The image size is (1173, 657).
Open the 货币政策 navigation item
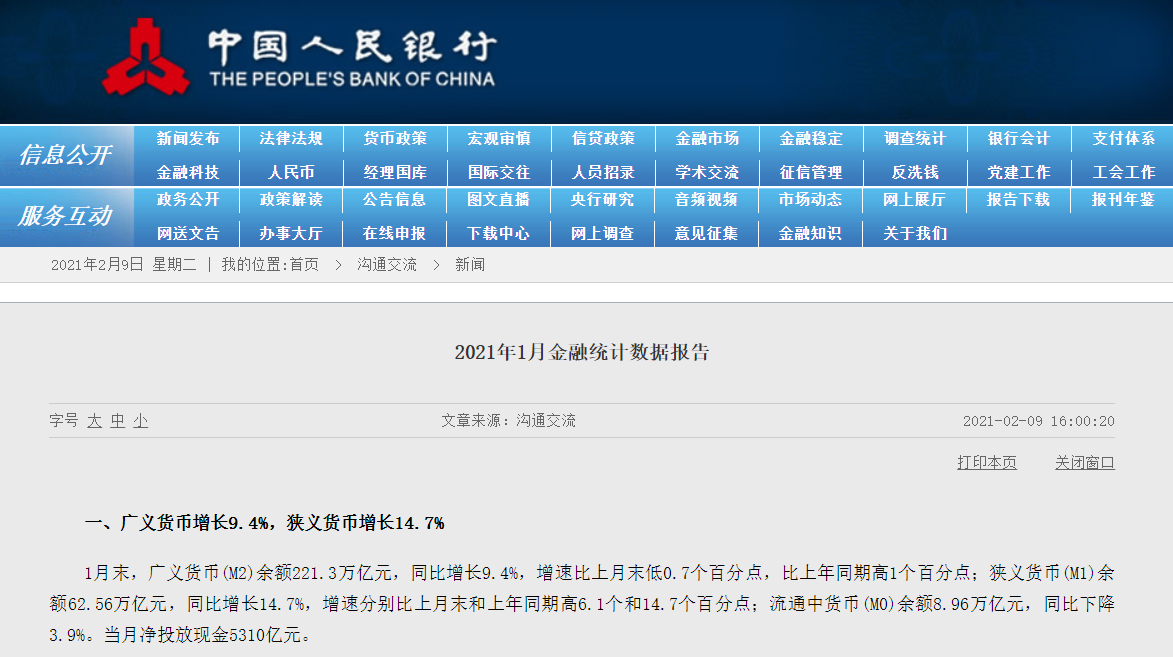395,139
